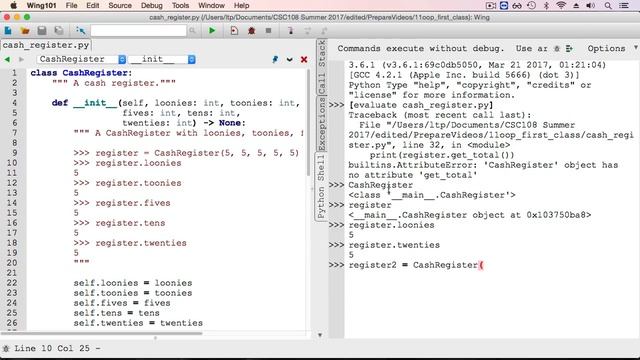
Task: Click the green lines icon in shell header
Action: tap(569, 49)
